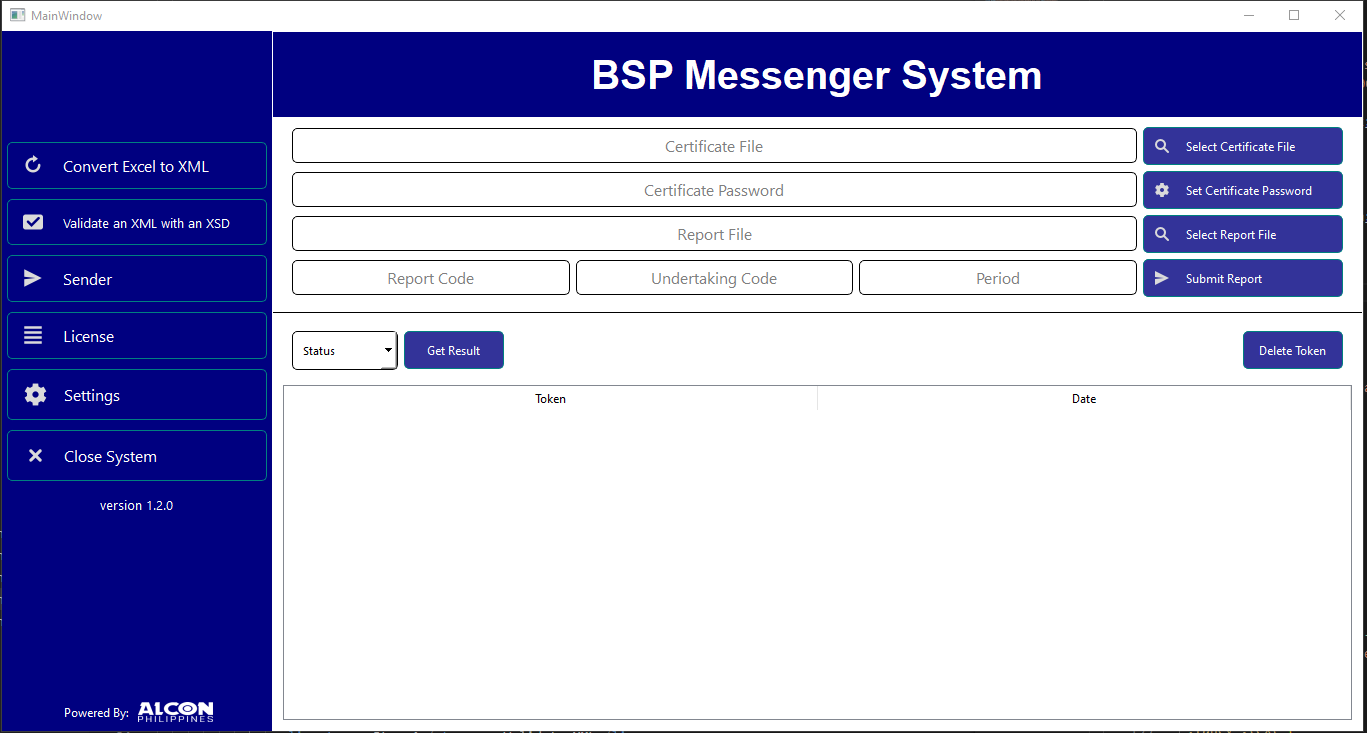1367x733 pixels.
Task: Click the magnifier icon on Select Report File
Action: pyautogui.click(x=1161, y=233)
